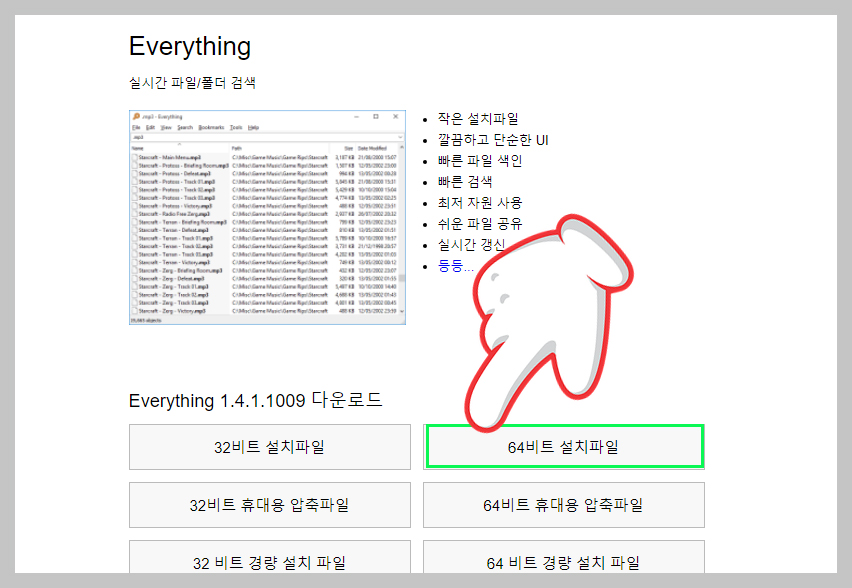Click the 작은 설치파일 bullet text
This screenshot has width=852, height=588.
478,118
